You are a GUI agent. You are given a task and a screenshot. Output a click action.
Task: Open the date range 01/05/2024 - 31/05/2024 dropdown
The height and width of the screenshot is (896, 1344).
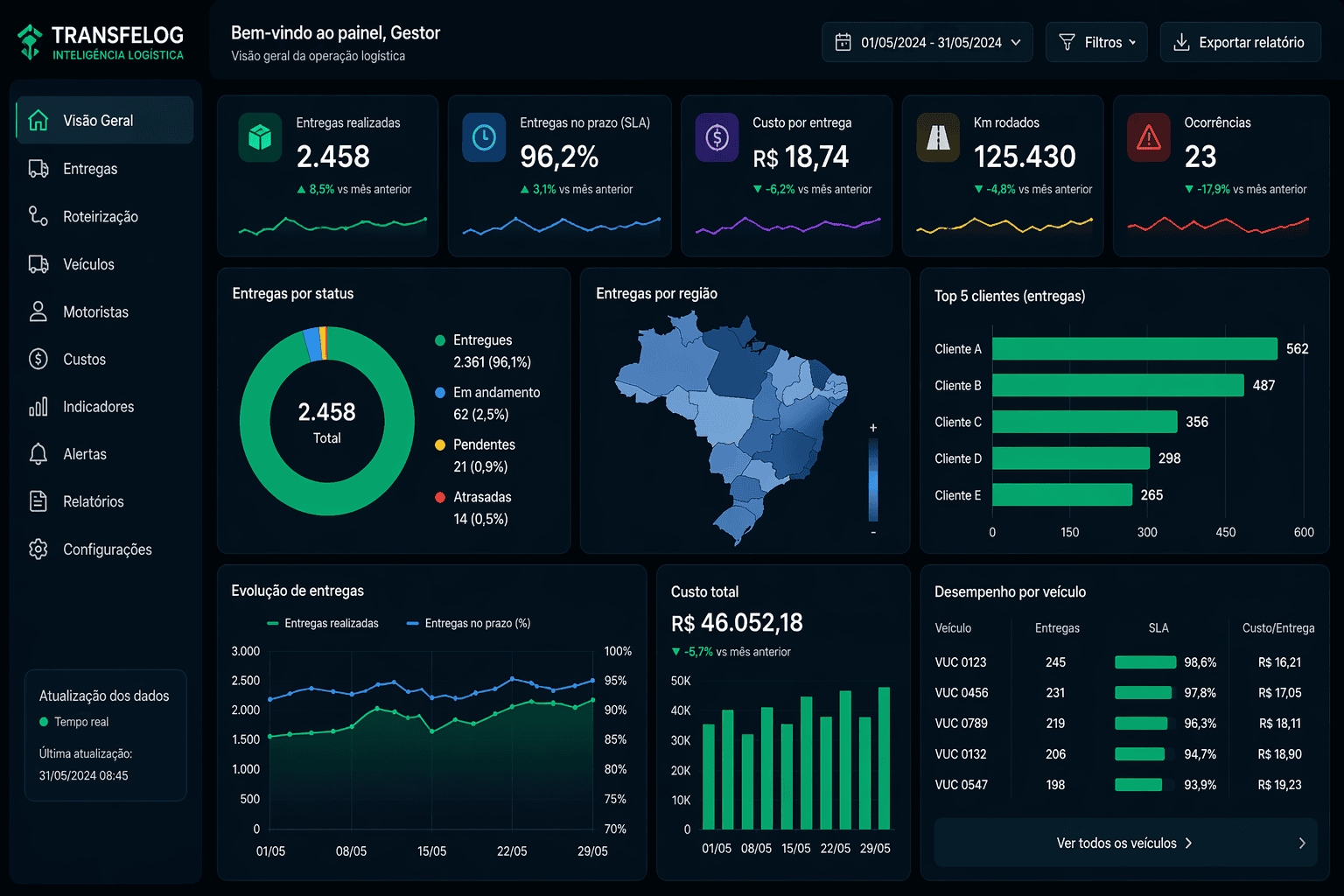pyautogui.click(x=927, y=41)
